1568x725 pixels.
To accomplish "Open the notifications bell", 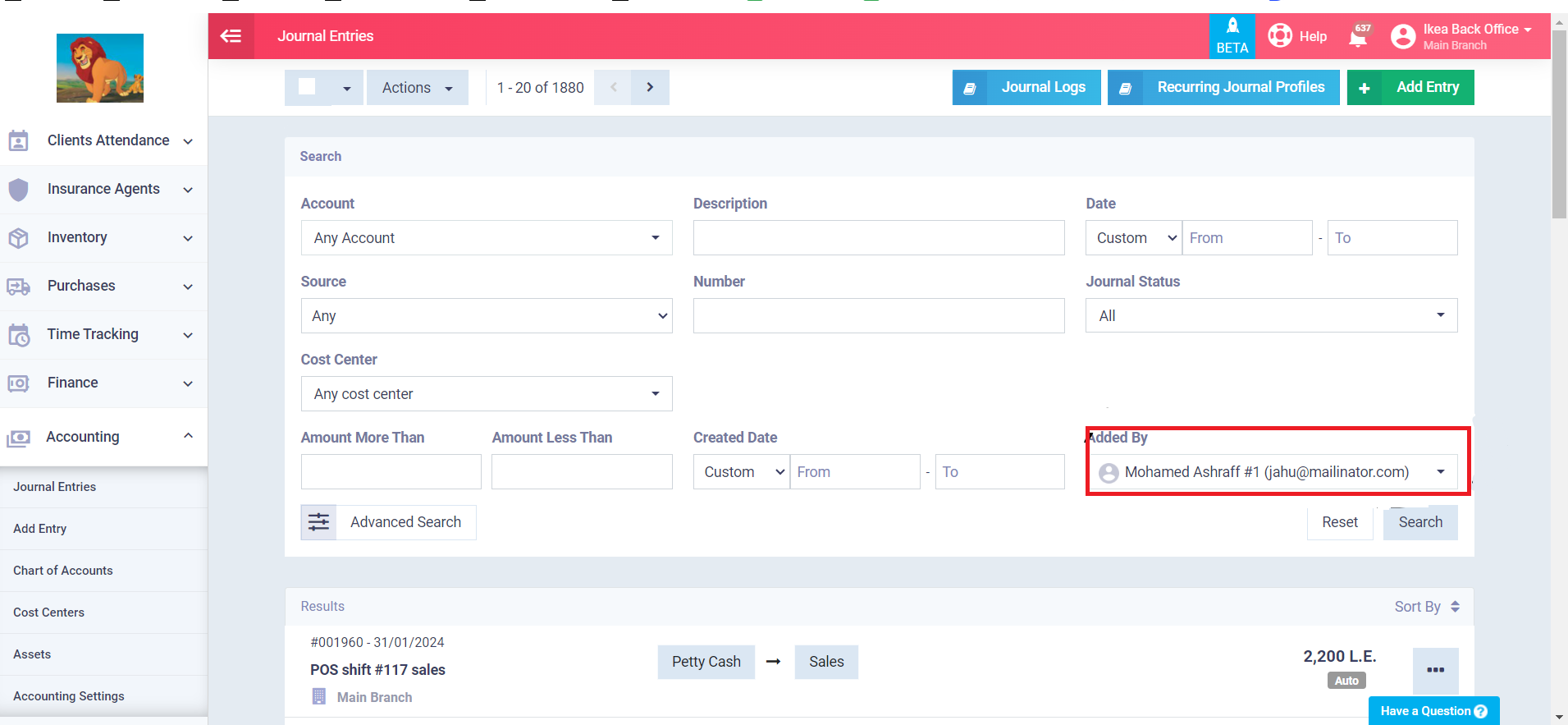I will (1358, 37).
